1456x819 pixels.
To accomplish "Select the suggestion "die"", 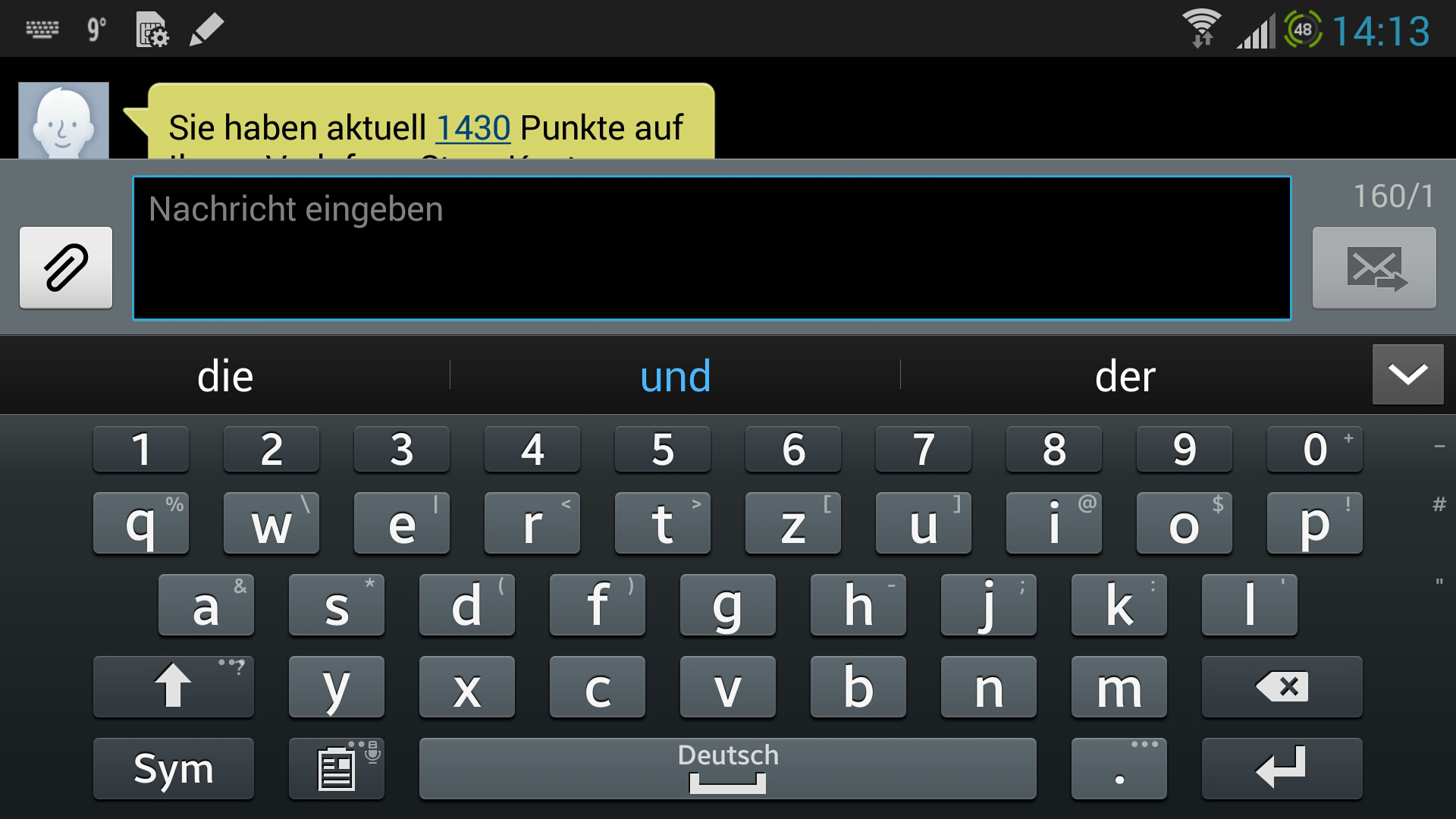I will coord(225,376).
